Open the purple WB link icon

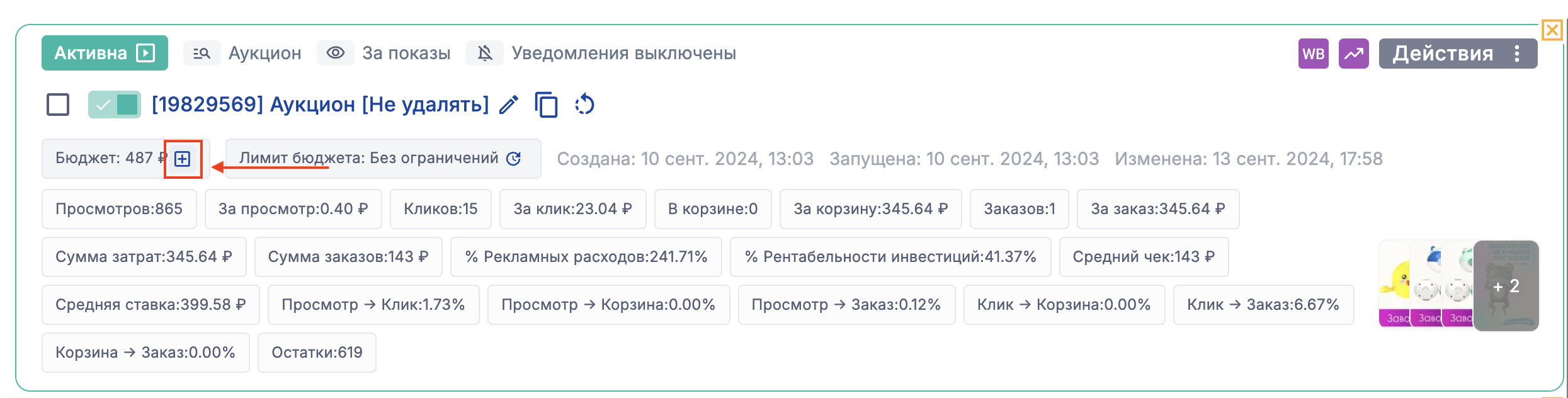pos(1313,54)
